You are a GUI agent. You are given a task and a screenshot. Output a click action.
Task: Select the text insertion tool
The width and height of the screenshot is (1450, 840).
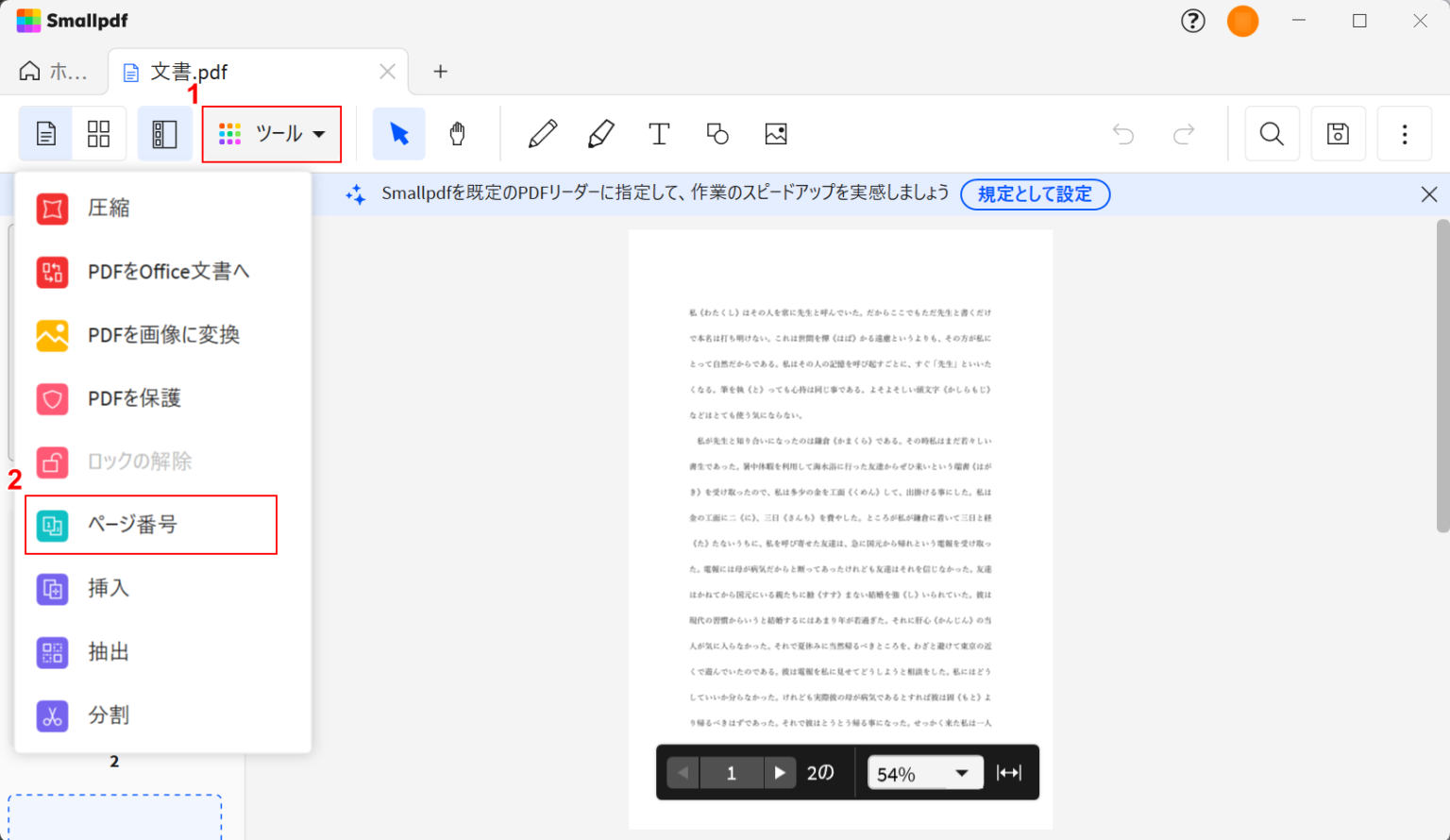click(x=659, y=133)
